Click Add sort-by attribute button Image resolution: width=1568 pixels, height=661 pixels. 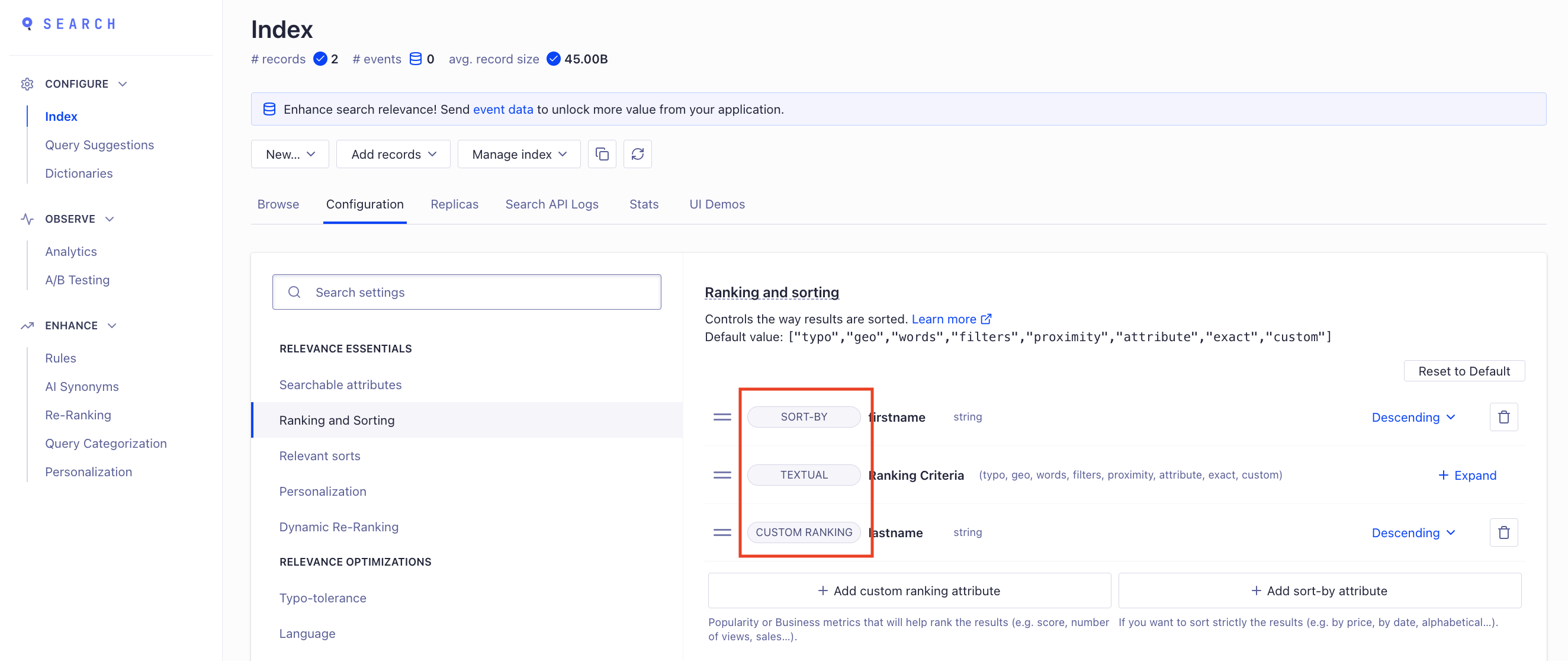tap(1319, 591)
